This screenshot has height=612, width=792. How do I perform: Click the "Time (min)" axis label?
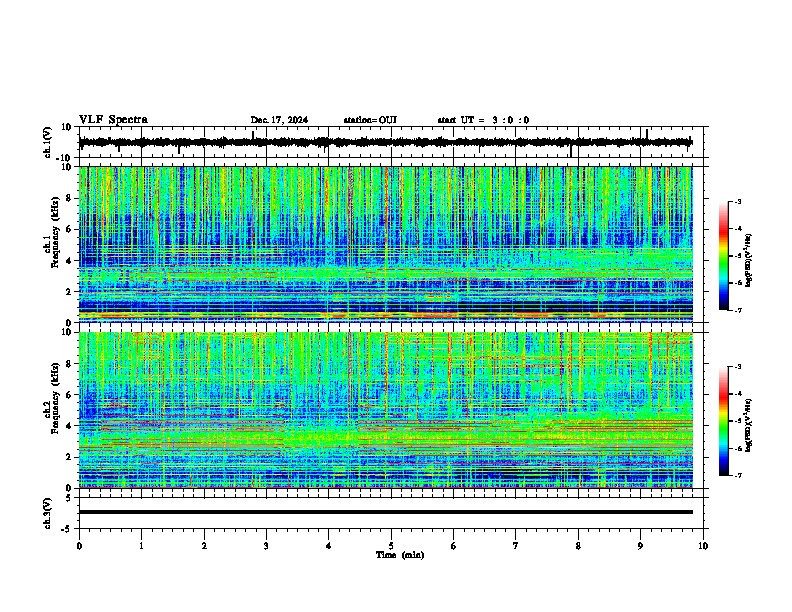(400, 555)
